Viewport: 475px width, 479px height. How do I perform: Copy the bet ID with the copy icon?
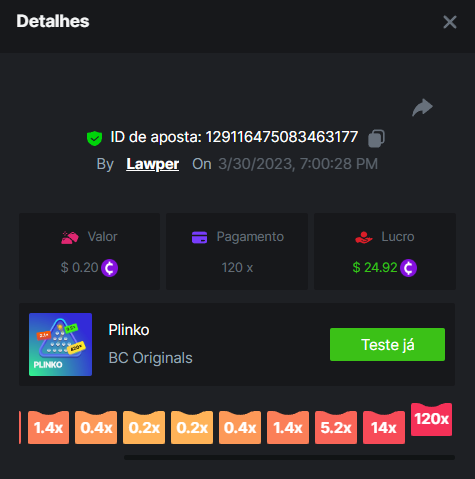[x=376, y=138]
